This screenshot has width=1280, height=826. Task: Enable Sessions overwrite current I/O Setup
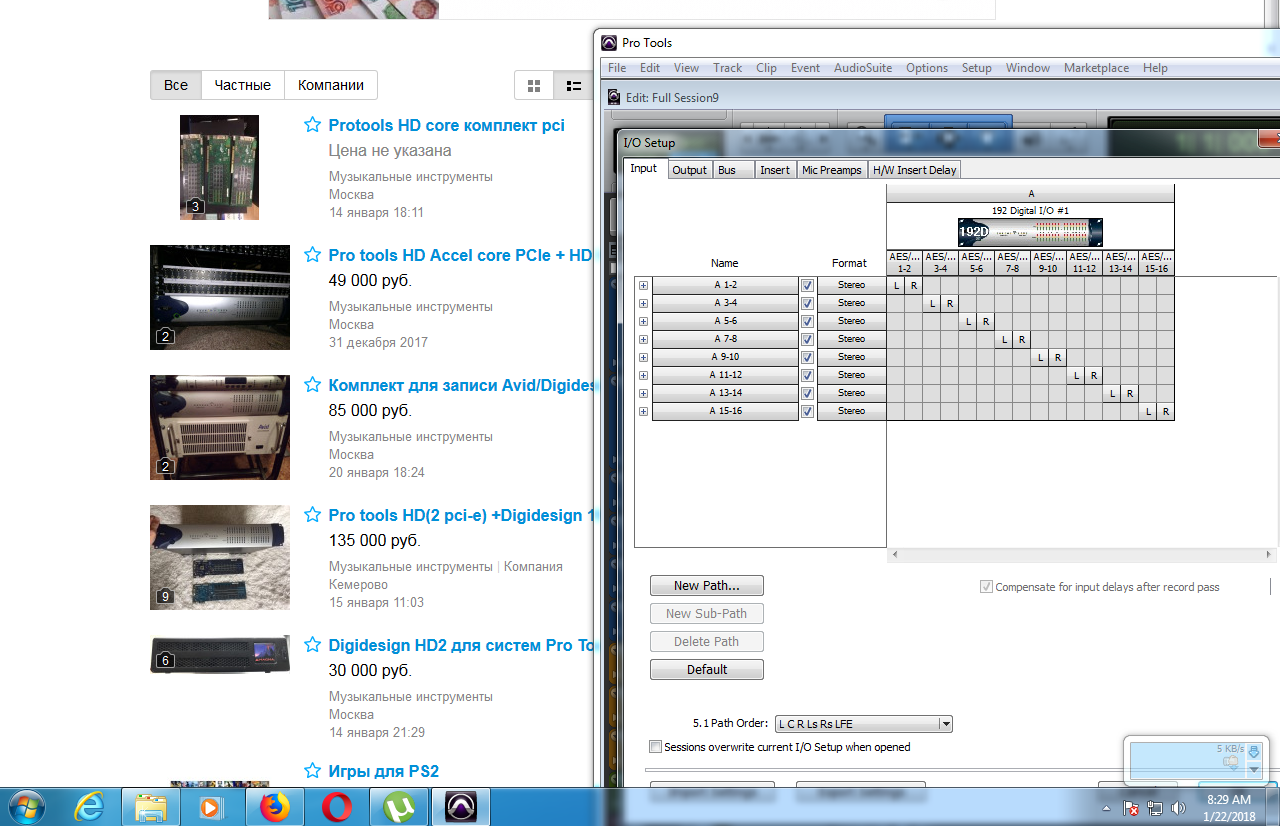pyautogui.click(x=655, y=746)
